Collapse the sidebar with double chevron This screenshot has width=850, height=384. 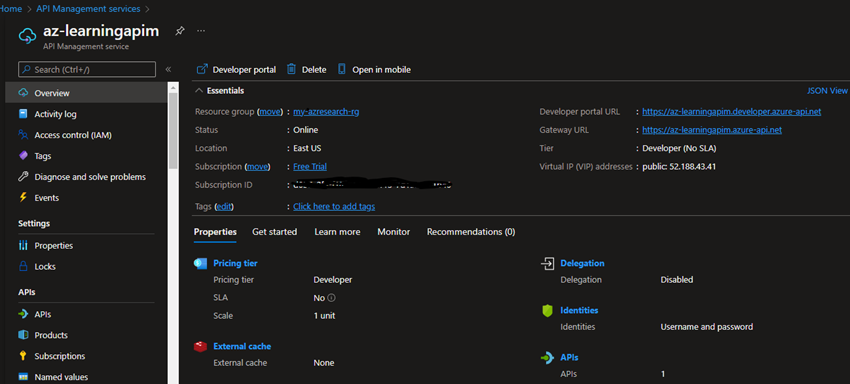168,69
